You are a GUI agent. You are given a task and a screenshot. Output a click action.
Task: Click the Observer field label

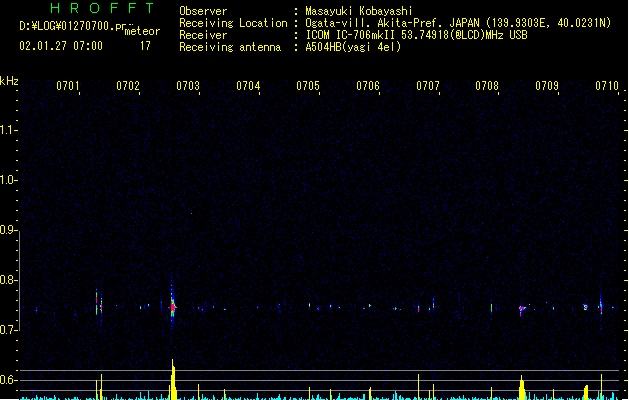(x=203, y=11)
